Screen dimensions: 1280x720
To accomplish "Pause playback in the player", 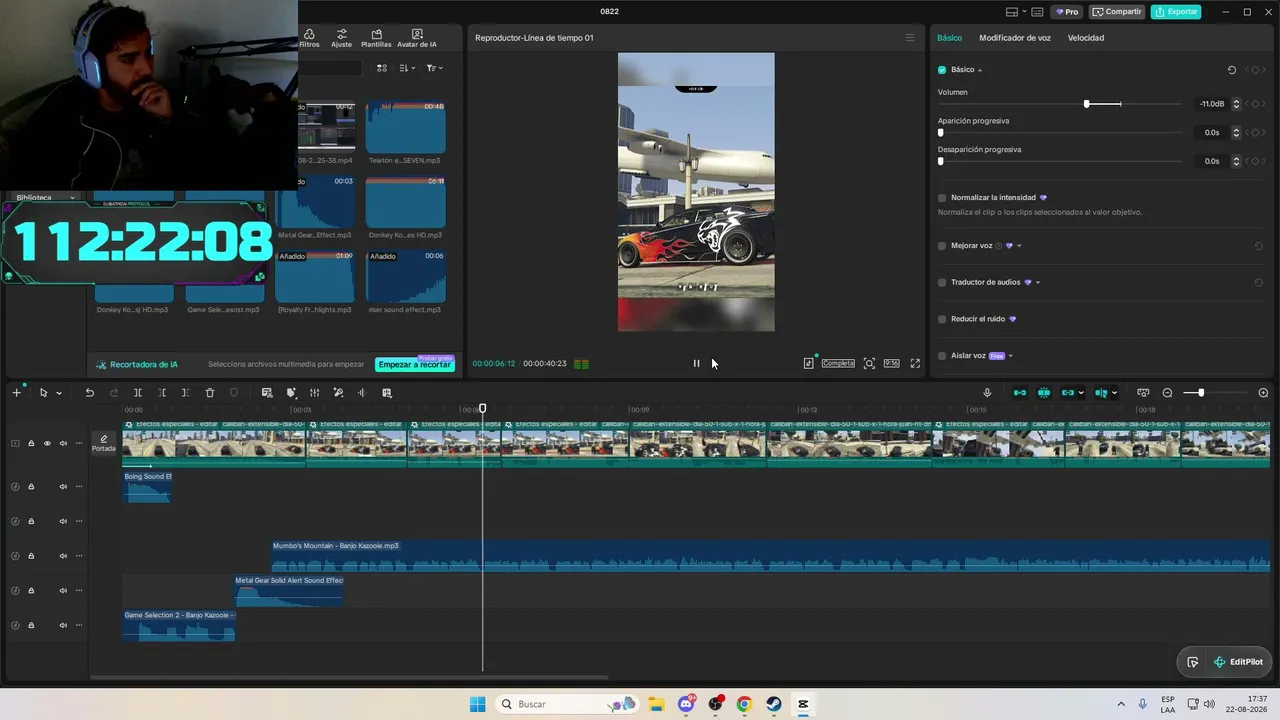I will point(697,363).
